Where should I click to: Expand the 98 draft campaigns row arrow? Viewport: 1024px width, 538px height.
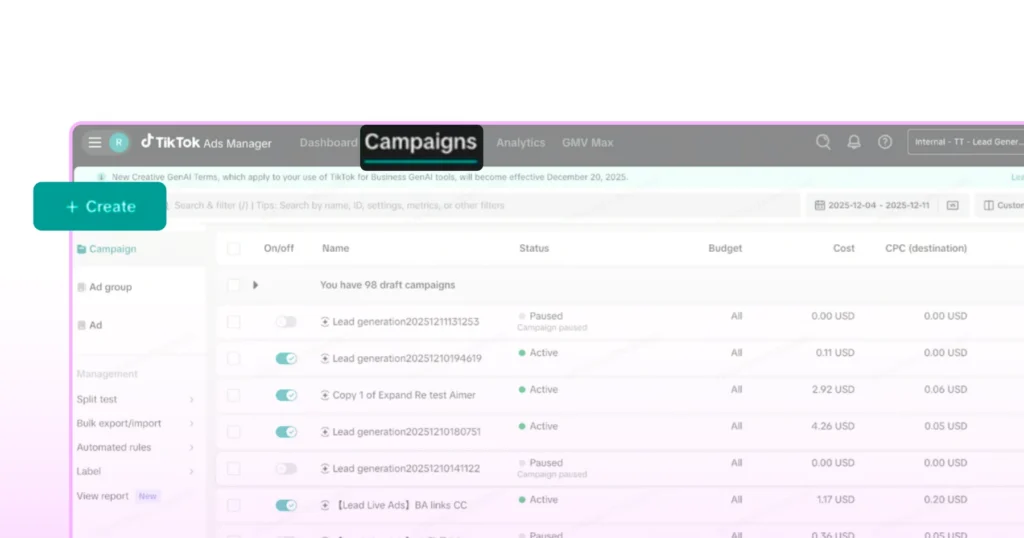click(x=255, y=285)
